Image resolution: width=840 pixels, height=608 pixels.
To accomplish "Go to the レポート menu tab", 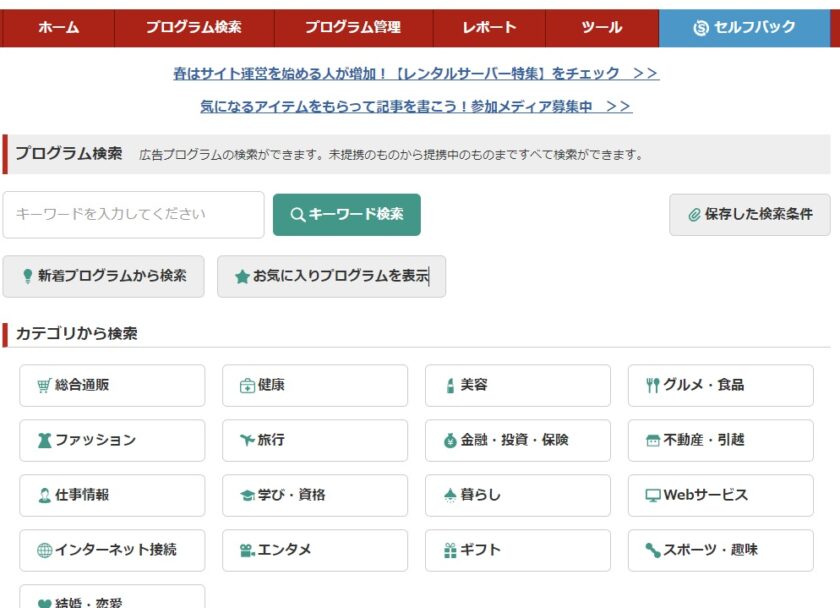I will coord(489,28).
